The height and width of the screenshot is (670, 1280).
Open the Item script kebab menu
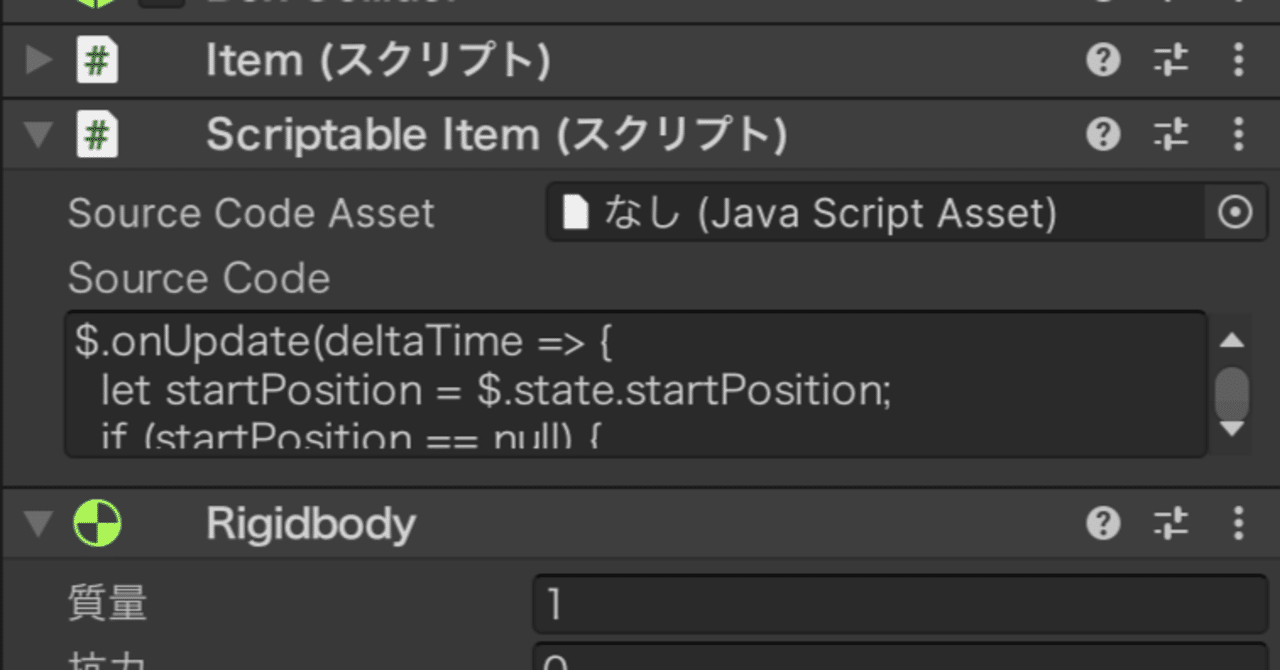point(1239,61)
